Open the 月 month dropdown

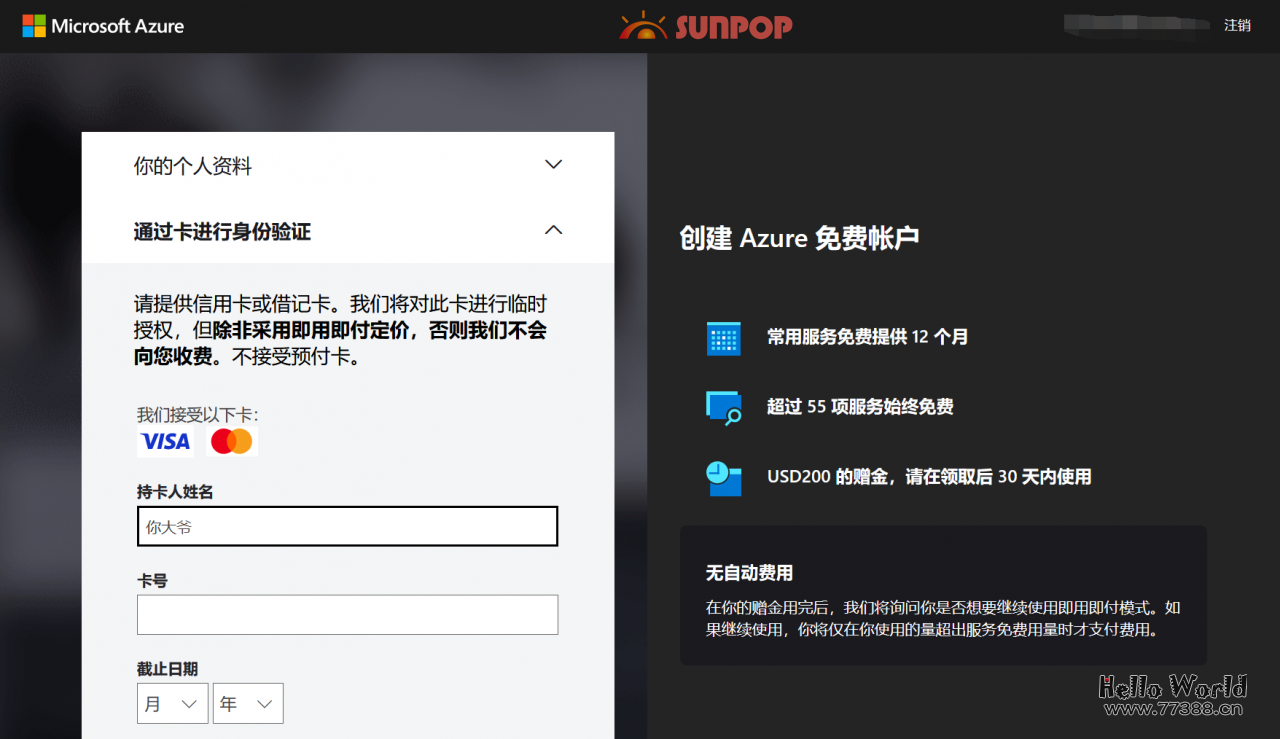[172, 703]
